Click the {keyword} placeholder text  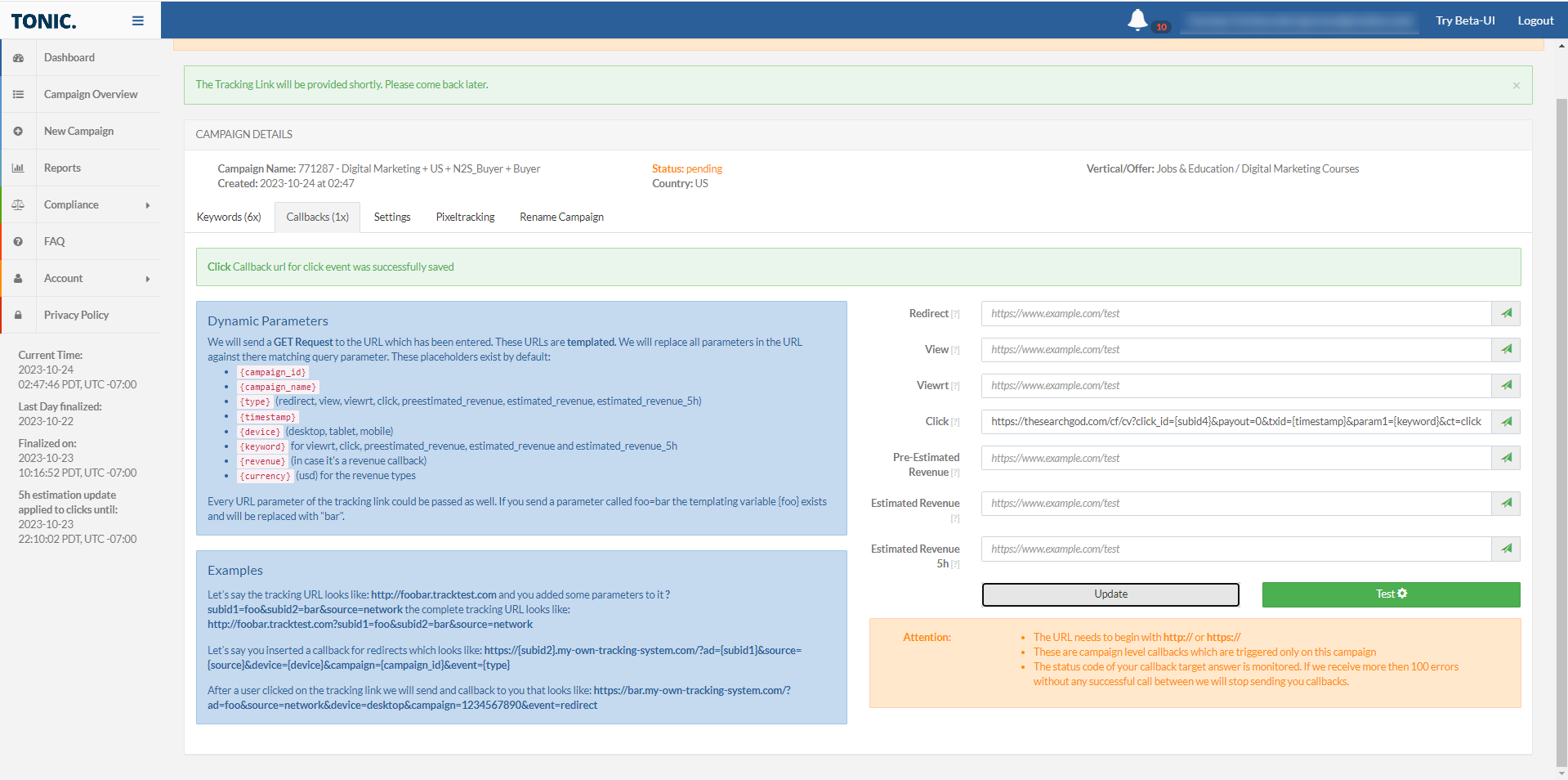coord(263,446)
